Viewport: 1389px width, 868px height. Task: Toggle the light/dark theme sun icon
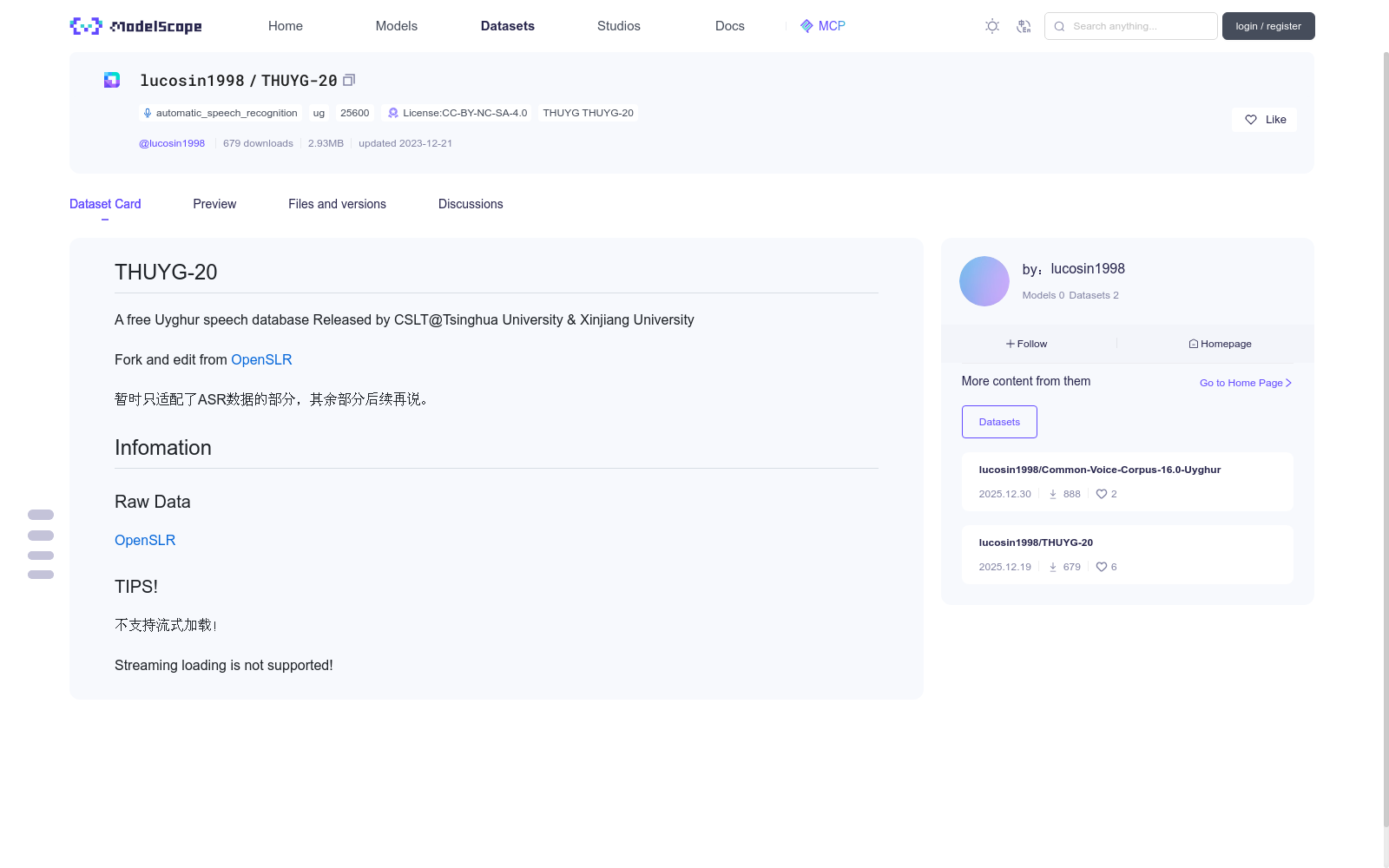[x=992, y=26]
